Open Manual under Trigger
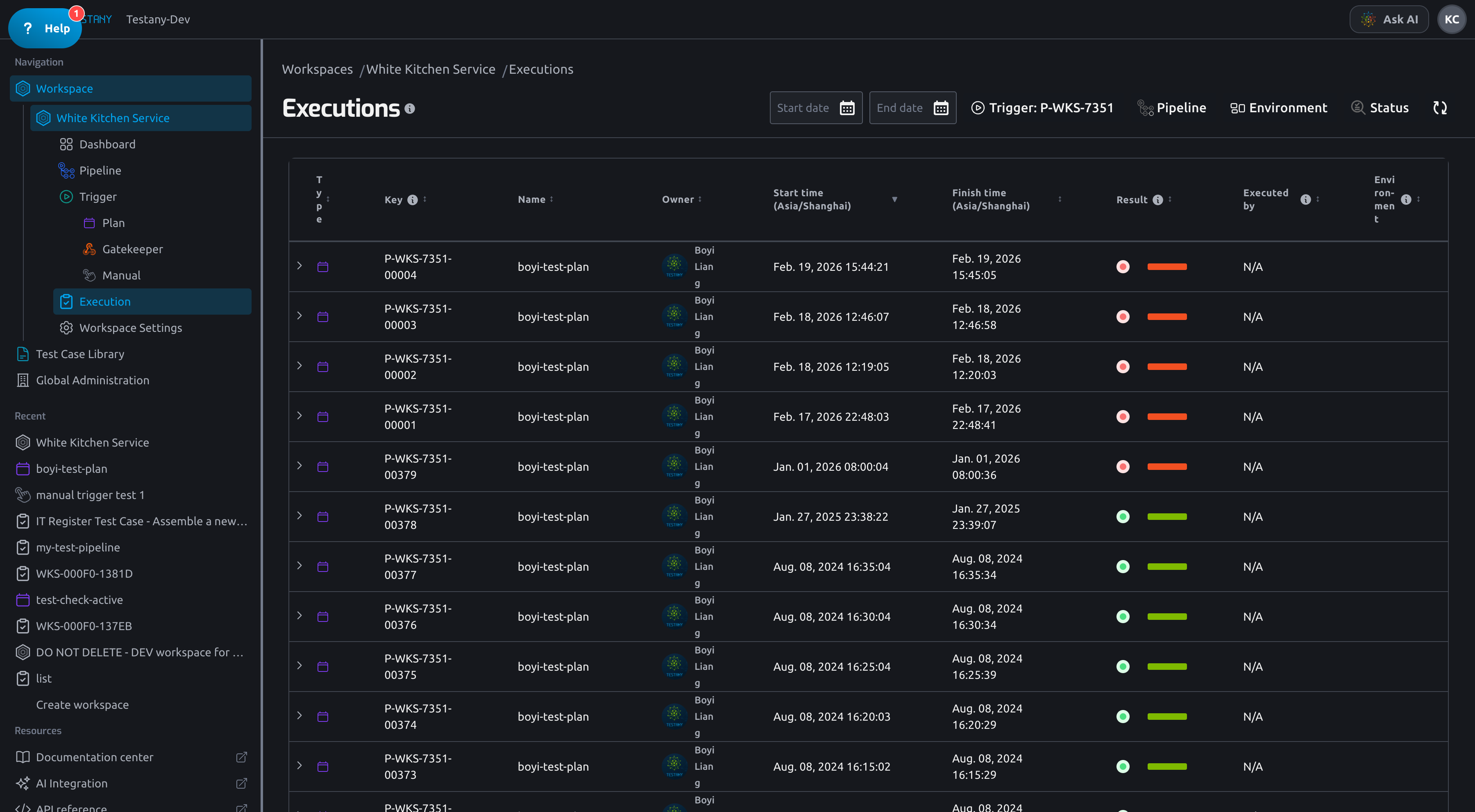 coord(121,275)
